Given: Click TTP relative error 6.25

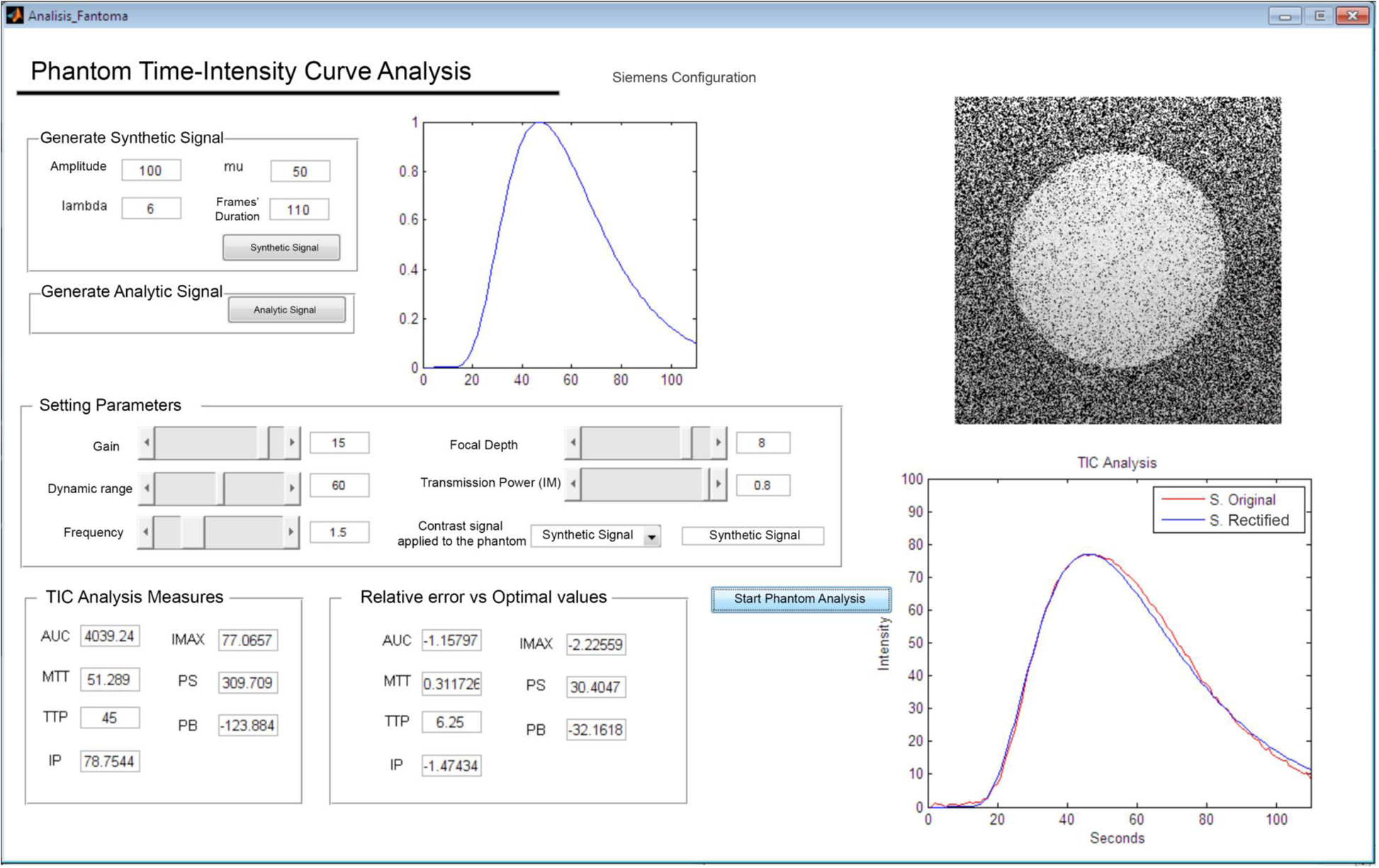Looking at the screenshot, I should coord(451,722).
